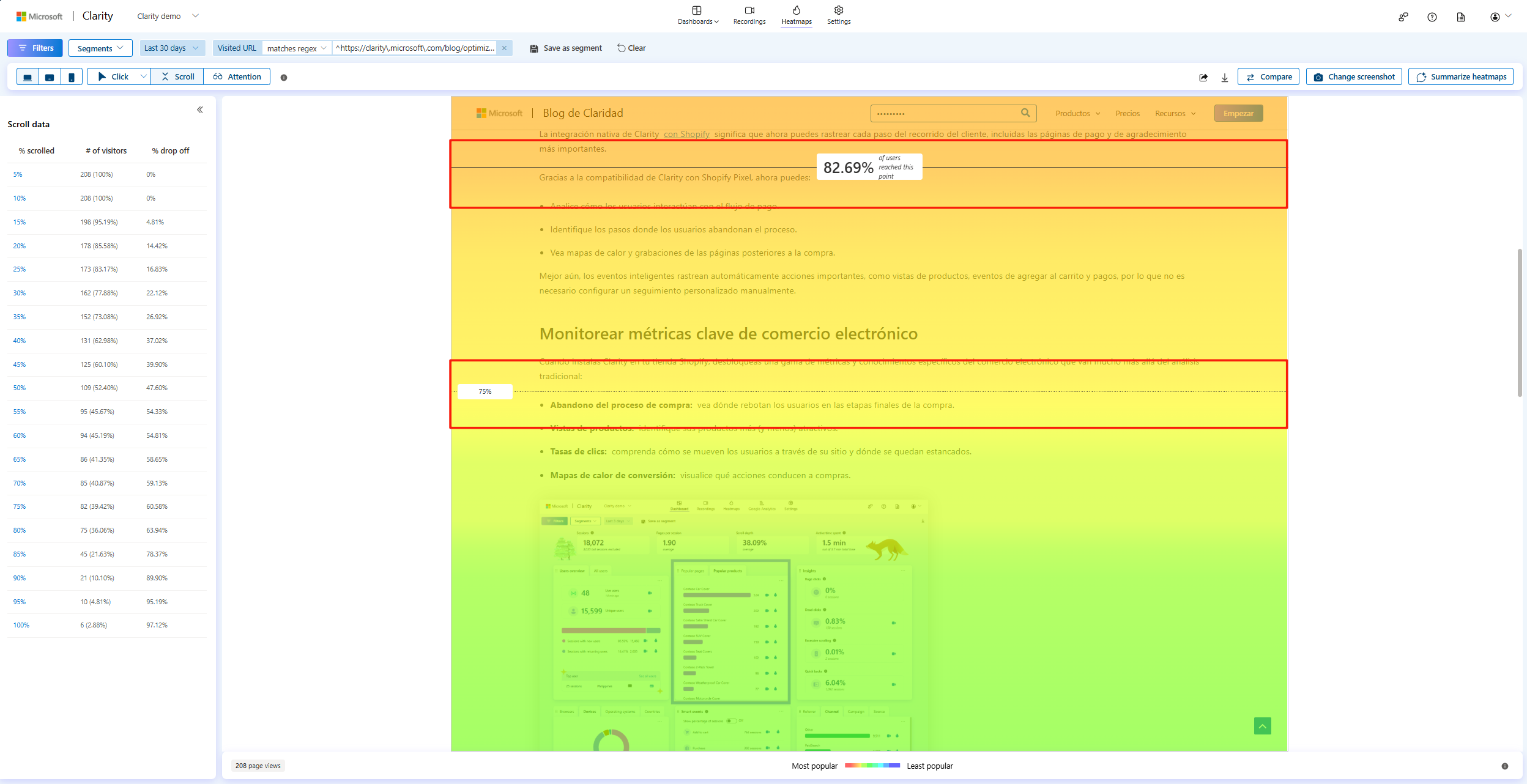Viewport: 1527px width, 784px height.
Task: Click the Save as segment button
Action: [565, 48]
